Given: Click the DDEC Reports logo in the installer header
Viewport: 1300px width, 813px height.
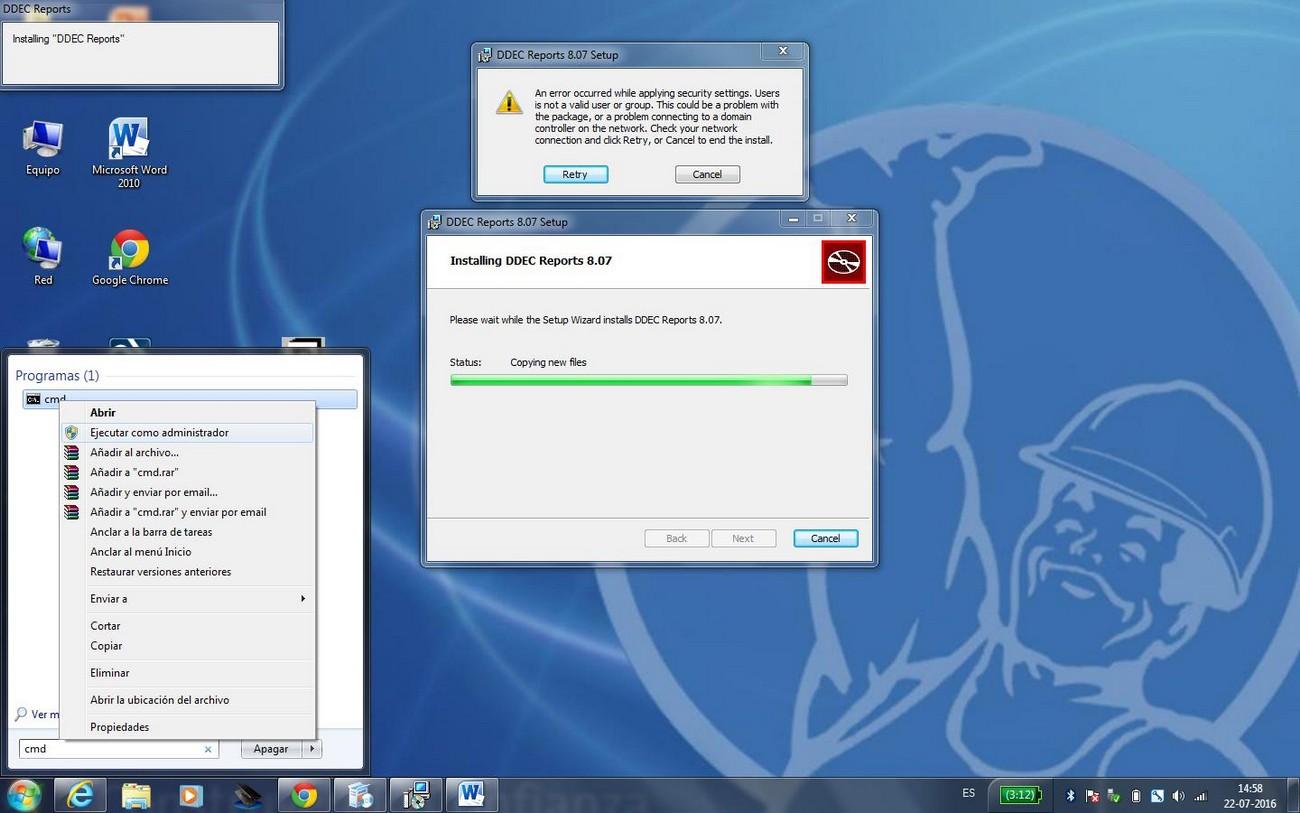Looking at the screenshot, I should tap(843, 262).
